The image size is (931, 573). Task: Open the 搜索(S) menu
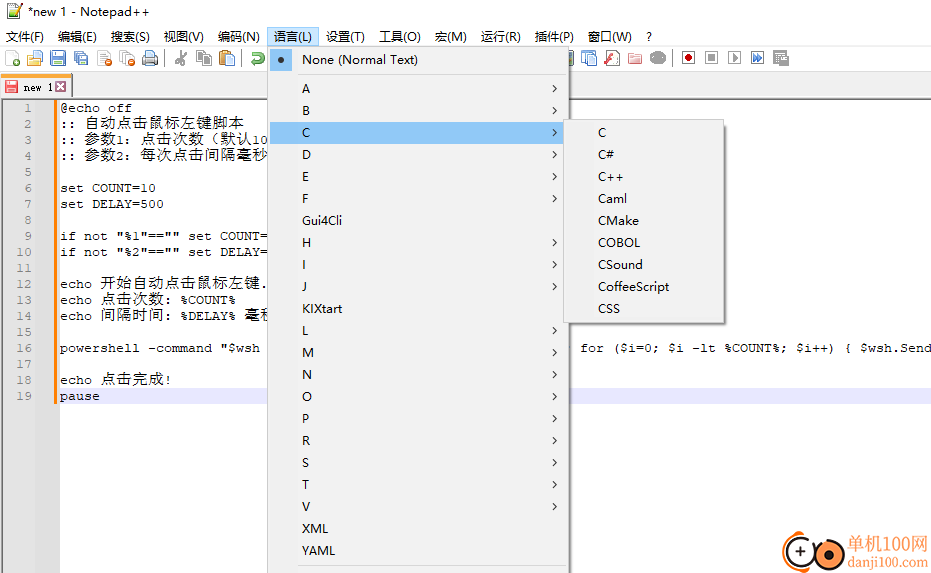click(130, 37)
